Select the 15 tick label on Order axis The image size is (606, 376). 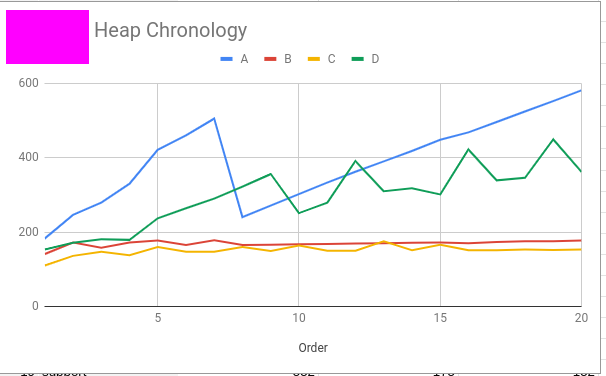click(440, 318)
